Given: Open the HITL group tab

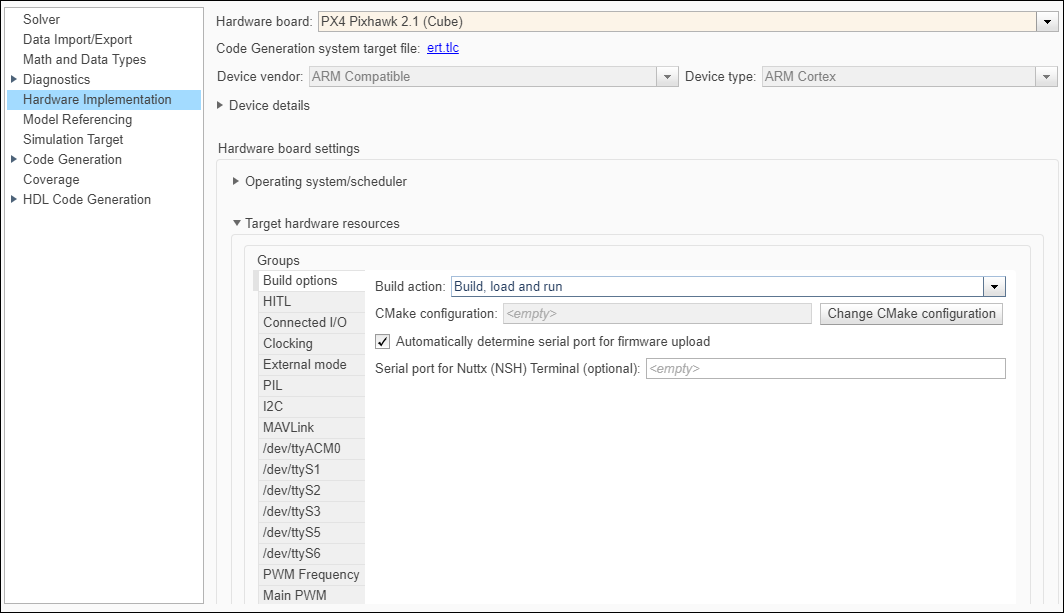Looking at the screenshot, I should click(277, 301).
